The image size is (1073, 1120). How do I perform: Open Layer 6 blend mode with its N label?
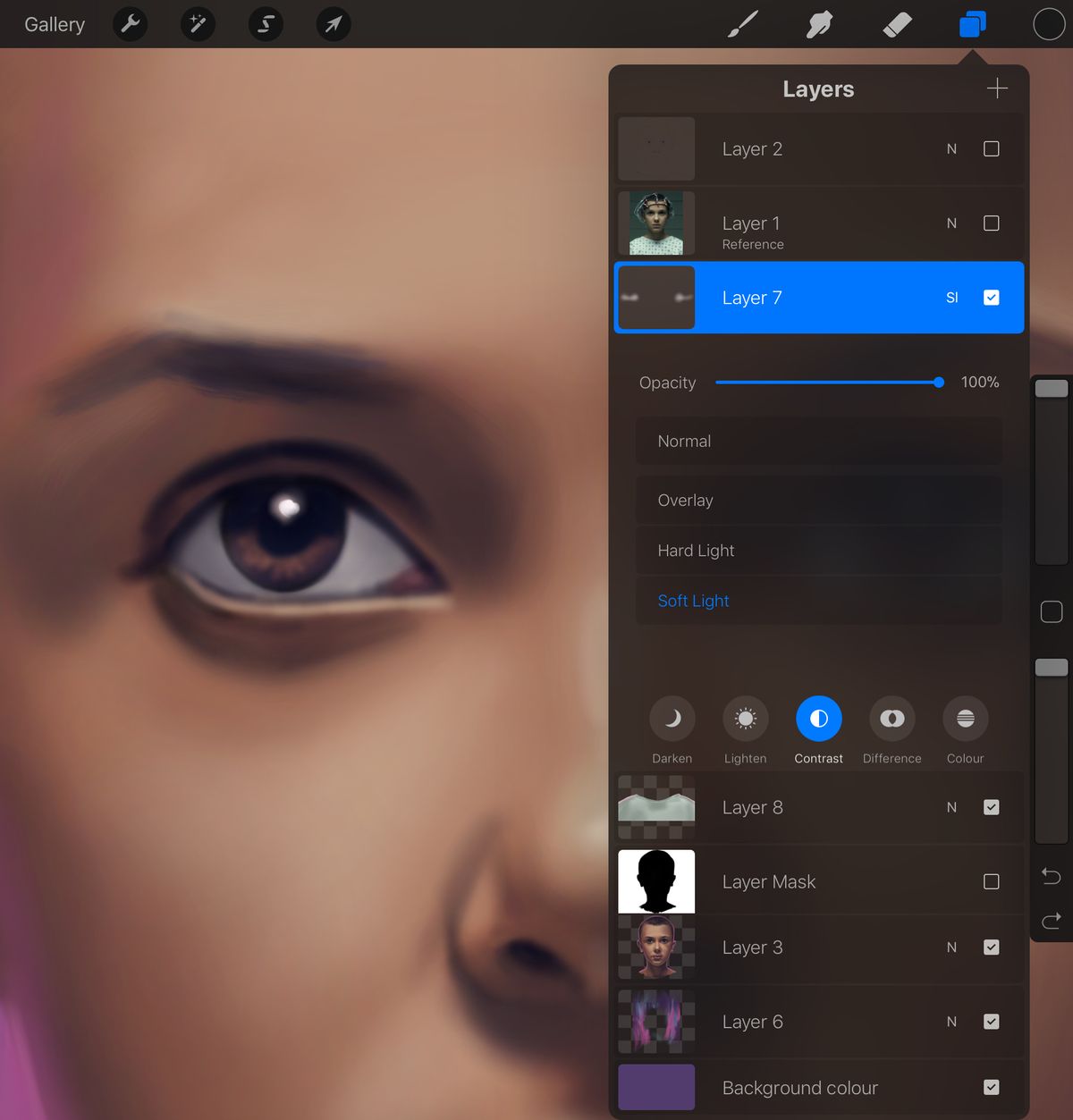[x=951, y=1021]
